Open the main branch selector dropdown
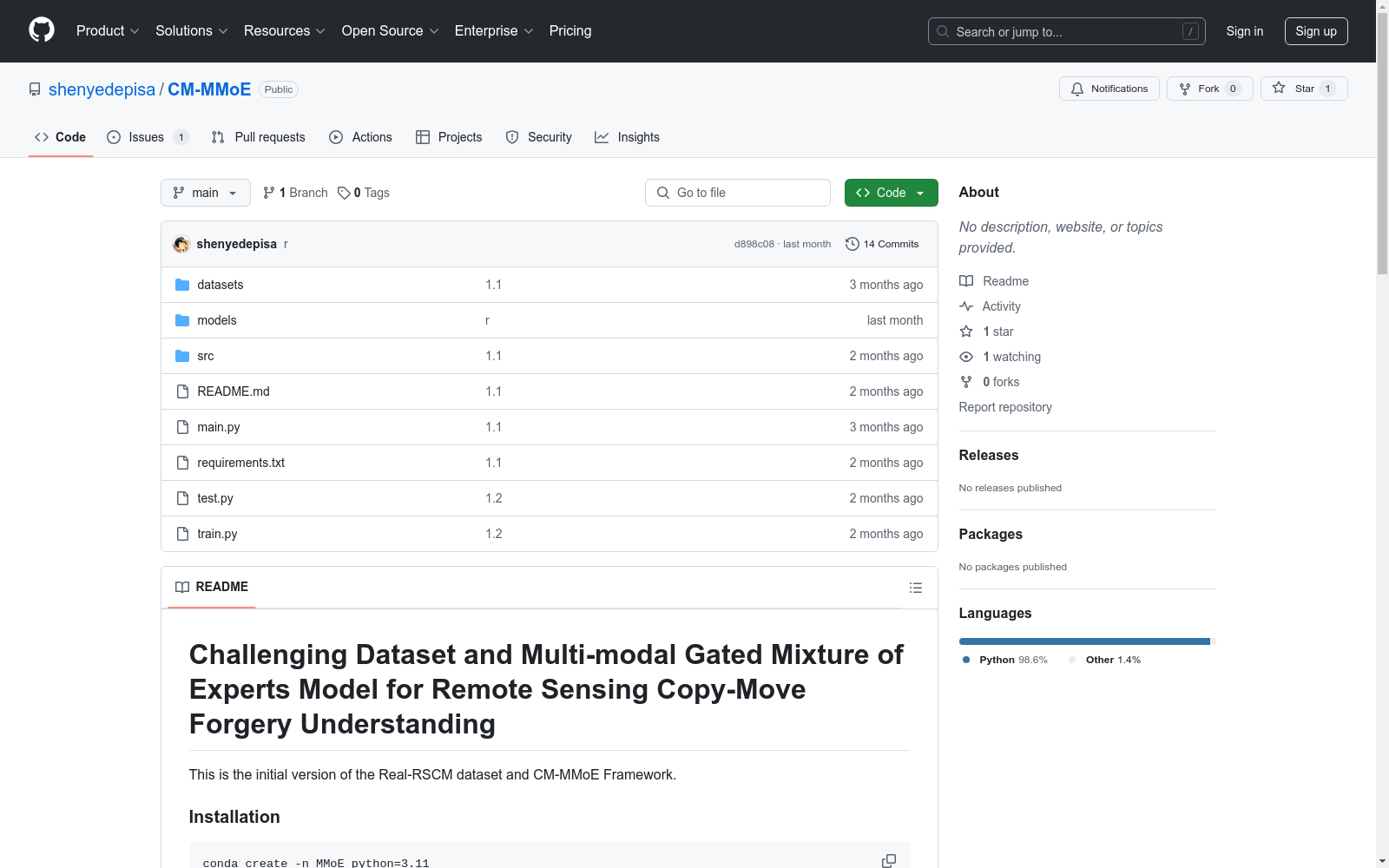This screenshot has height=868, width=1389. coord(206,193)
